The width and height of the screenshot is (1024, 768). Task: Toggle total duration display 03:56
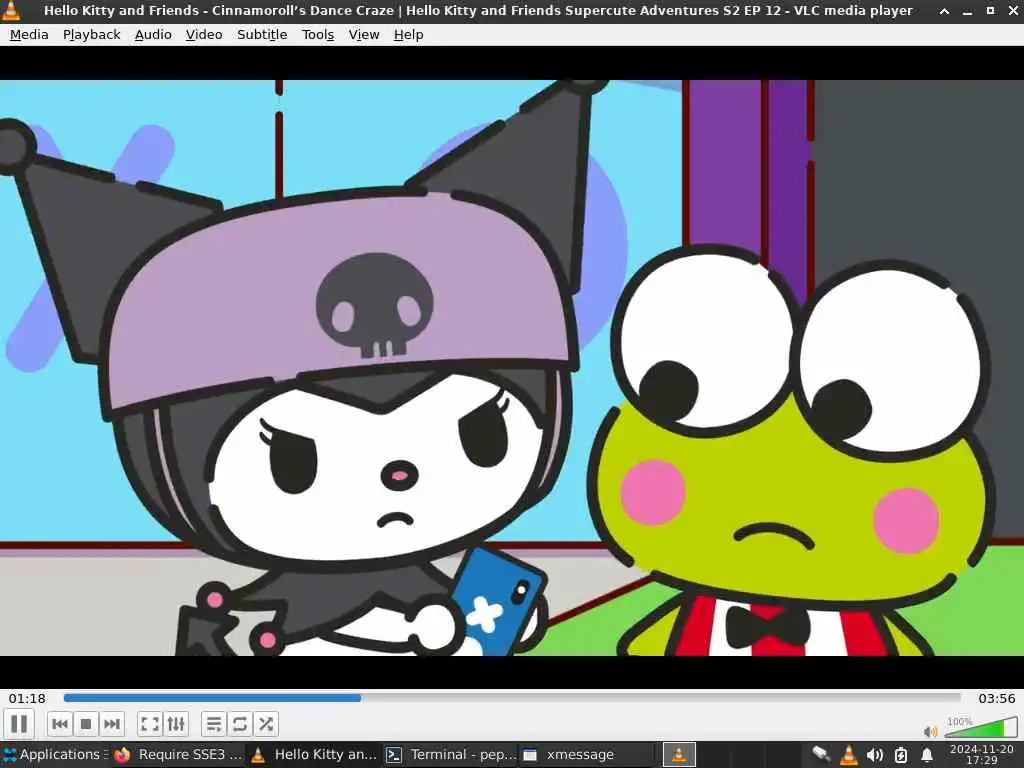coord(996,698)
